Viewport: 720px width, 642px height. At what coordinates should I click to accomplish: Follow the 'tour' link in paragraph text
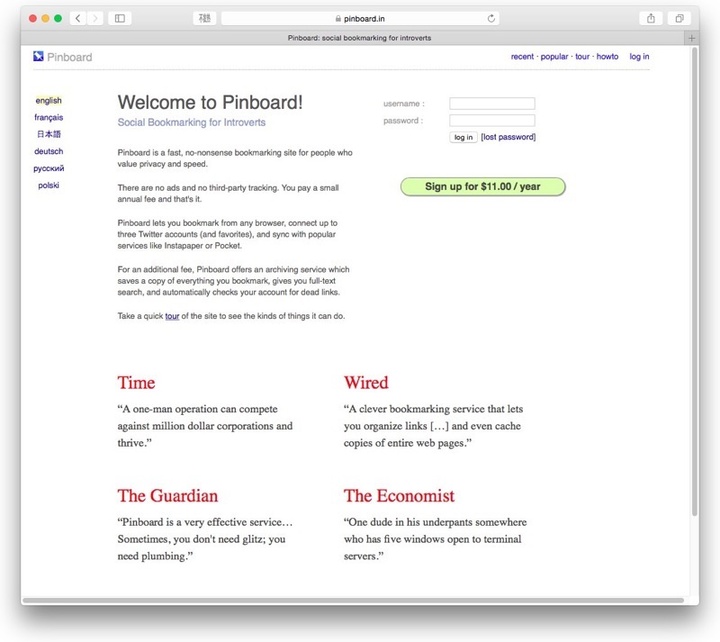(172, 316)
